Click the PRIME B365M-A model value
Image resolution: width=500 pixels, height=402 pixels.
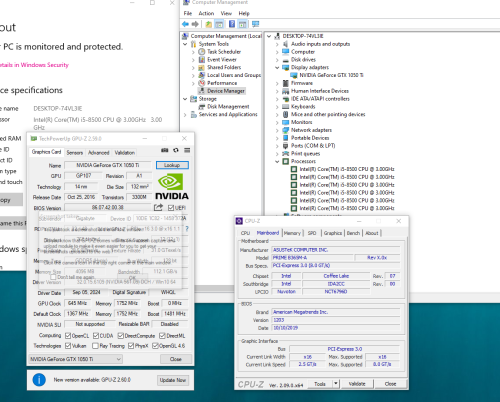[x=312, y=258]
